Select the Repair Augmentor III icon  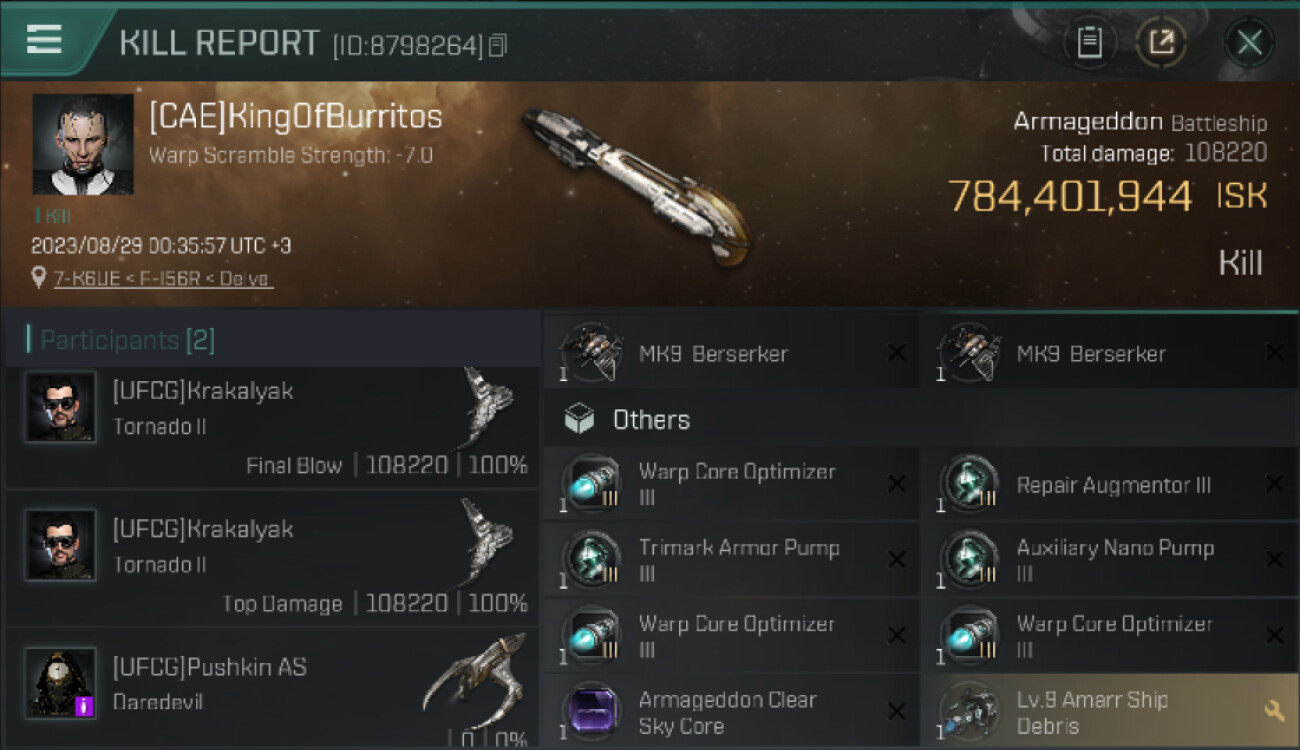pos(969,485)
